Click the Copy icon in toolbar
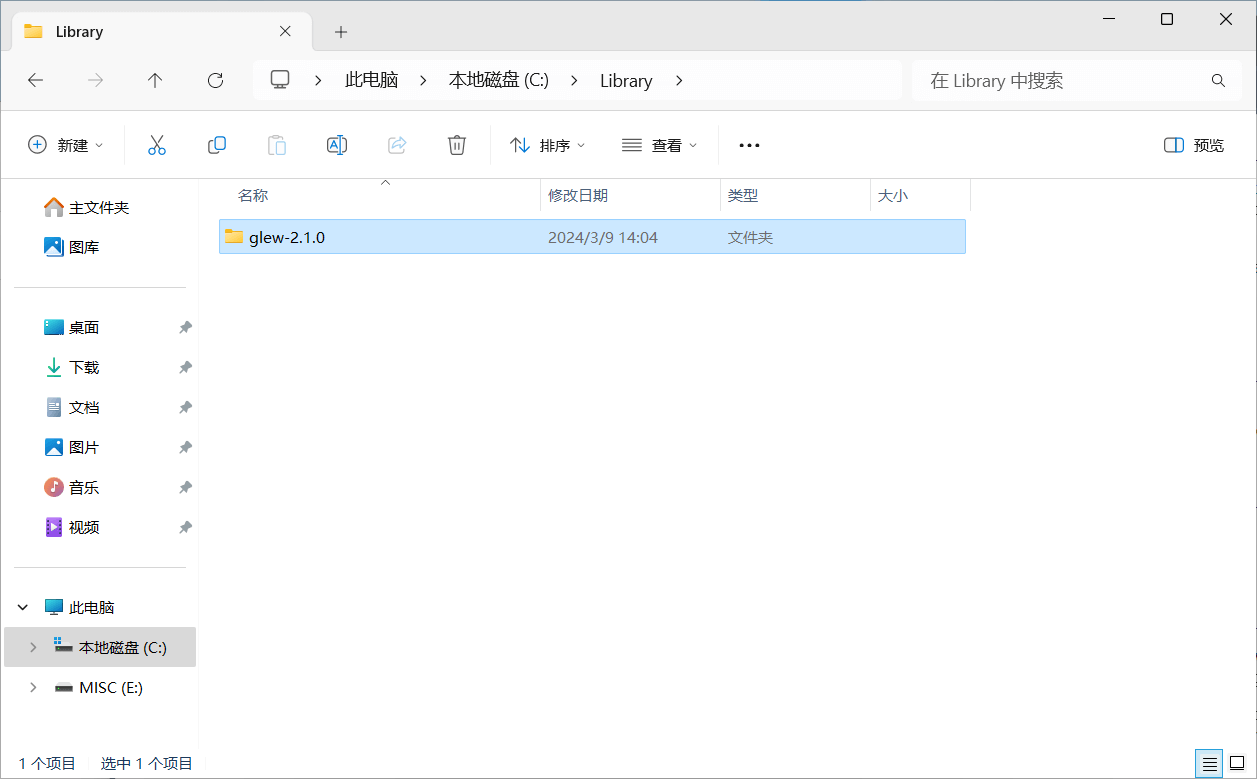Image resolution: width=1257 pixels, height=779 pixels. click(x=217, y=145)
